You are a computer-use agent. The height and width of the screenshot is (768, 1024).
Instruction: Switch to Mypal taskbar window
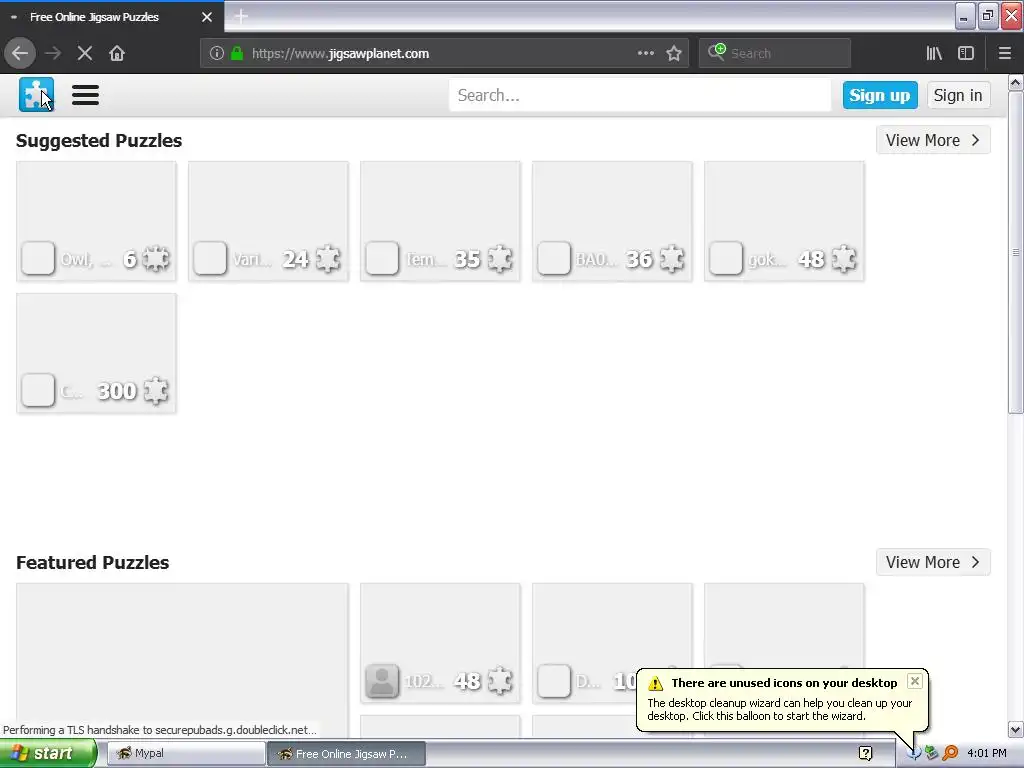coord(185,754)
